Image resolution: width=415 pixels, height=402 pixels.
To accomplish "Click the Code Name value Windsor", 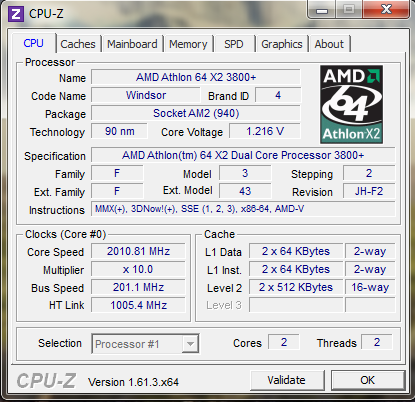I will coord(146,95).
